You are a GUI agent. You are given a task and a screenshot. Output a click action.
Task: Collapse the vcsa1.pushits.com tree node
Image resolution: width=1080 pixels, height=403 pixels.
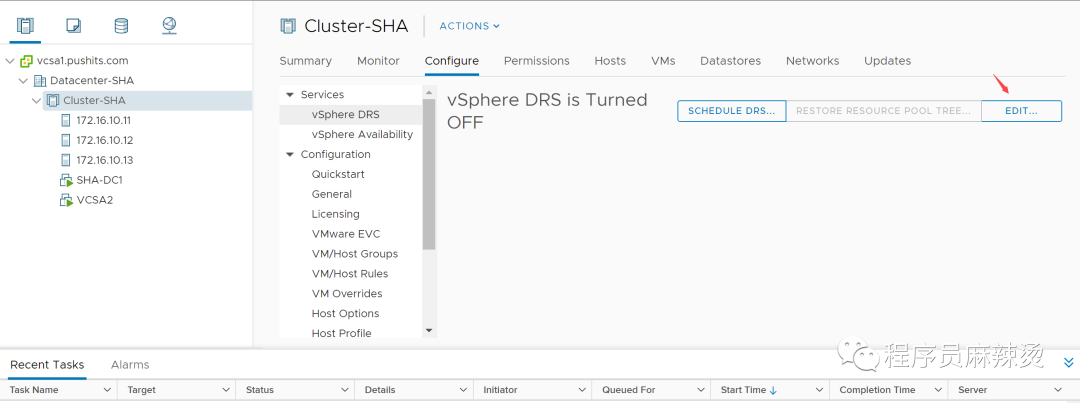pyautogui.click(x=9, y=60)
